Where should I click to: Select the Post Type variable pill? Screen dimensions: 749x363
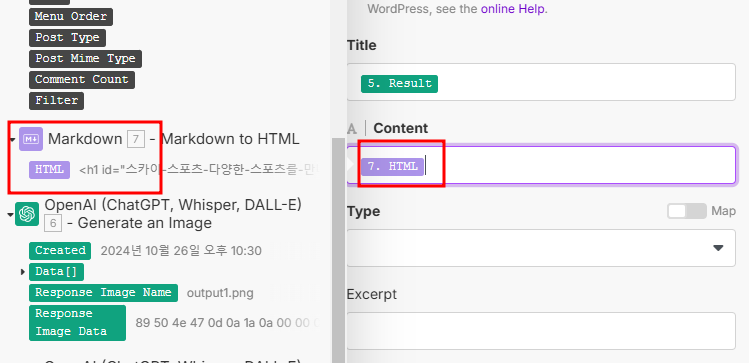click(x=67, y=38)
